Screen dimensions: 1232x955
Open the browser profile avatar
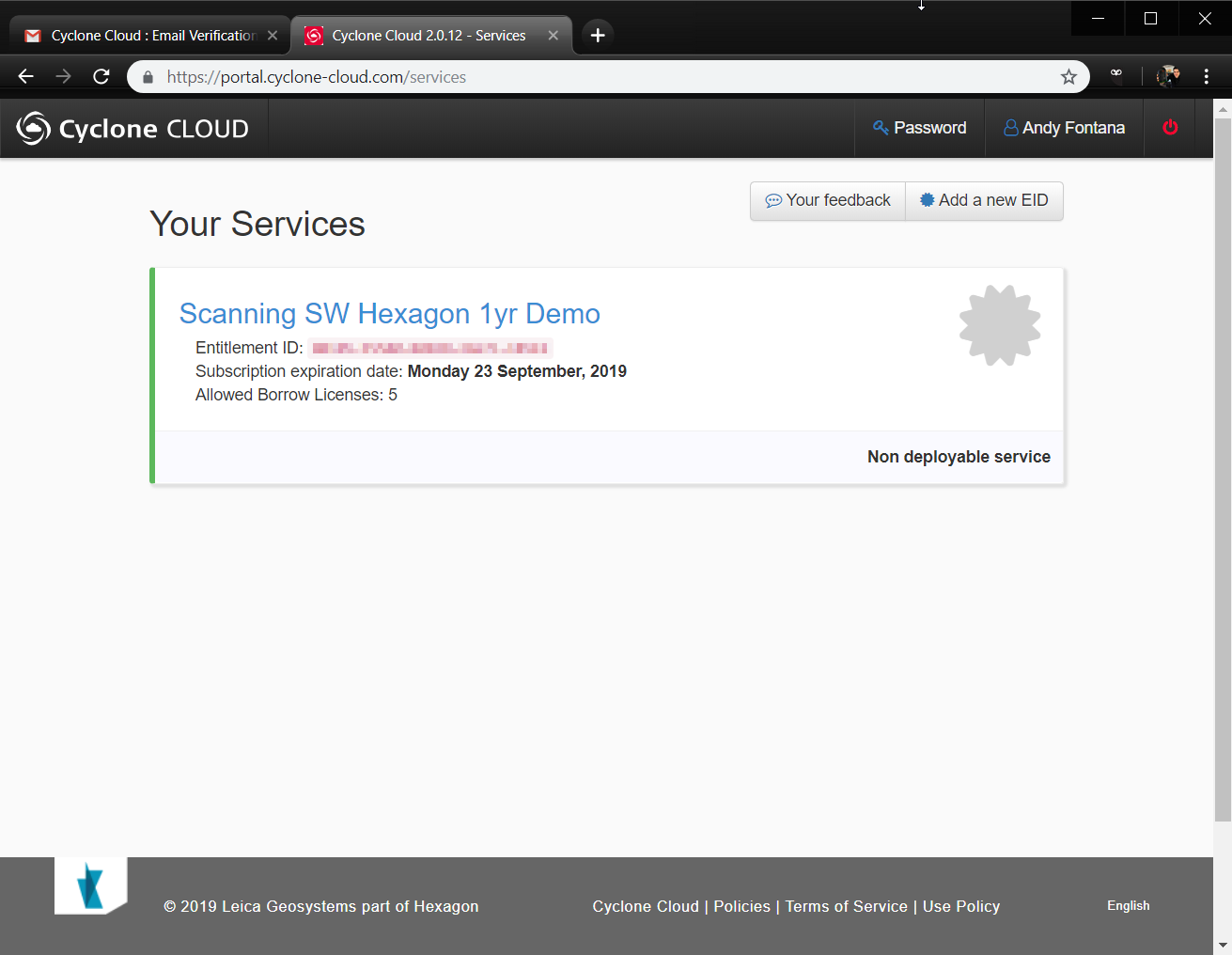[x=1168, y=77]
